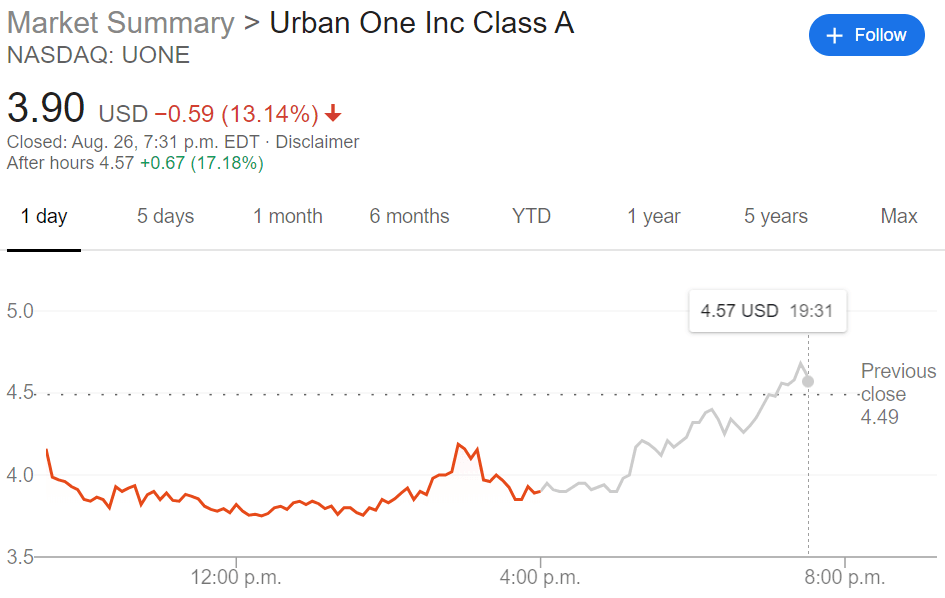Switch to the 5 days tab
The width and height of the screenshot is (945, 598).
pos(165,216)
